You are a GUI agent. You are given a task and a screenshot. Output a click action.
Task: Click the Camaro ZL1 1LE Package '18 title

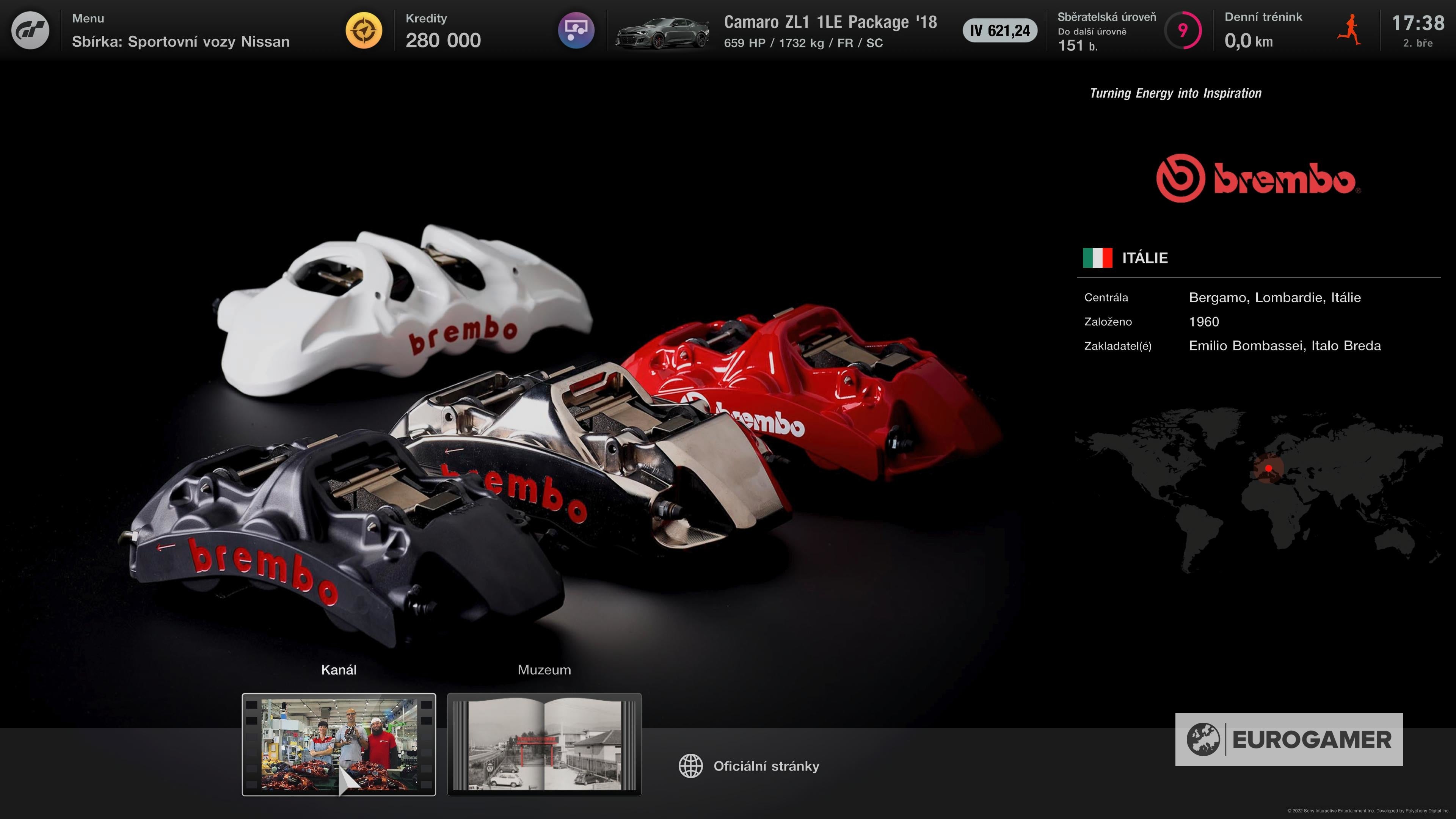tap(830, 22)
